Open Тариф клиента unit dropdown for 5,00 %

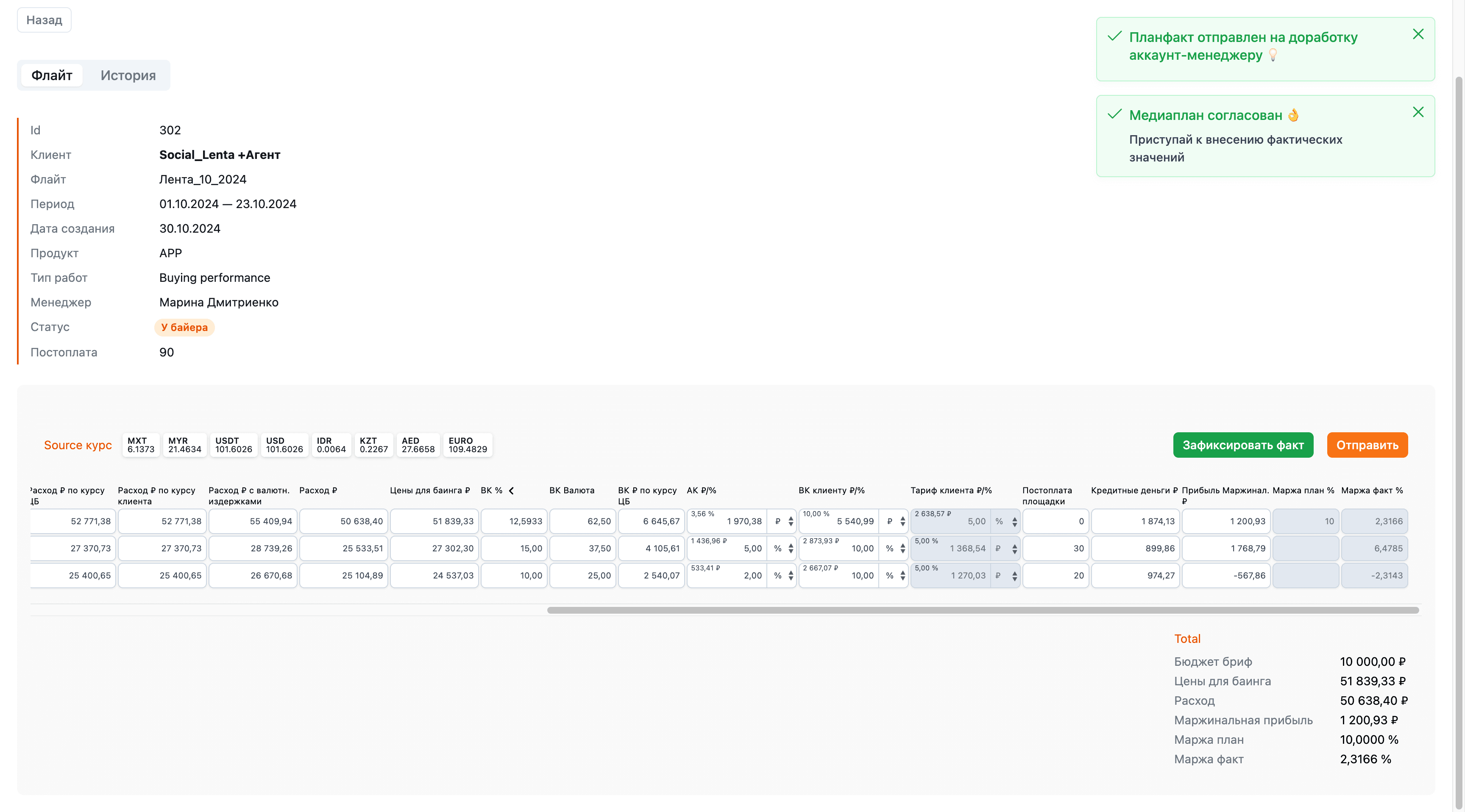point(1005,521)
